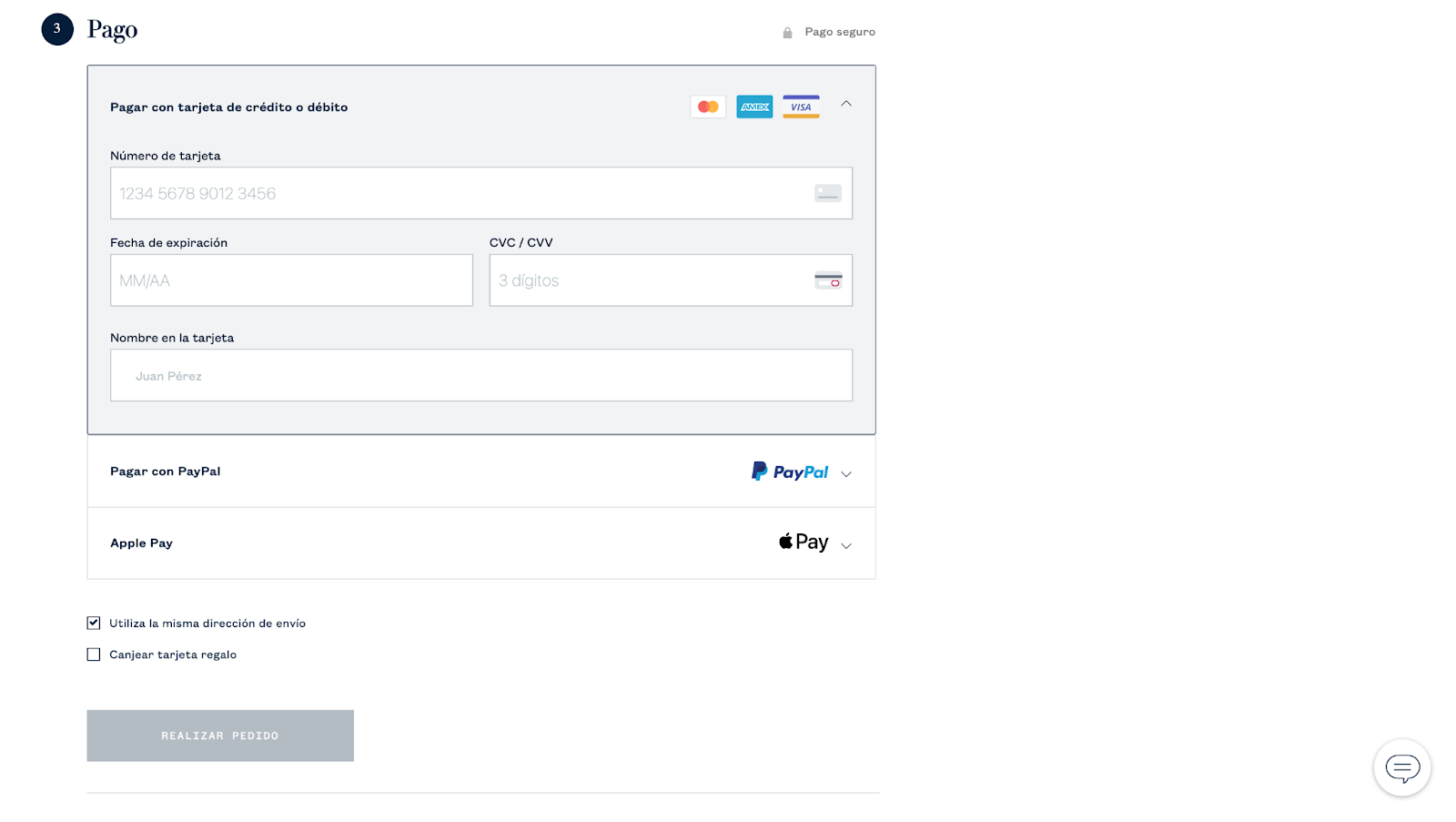Focus the CVC / CVV input

coord(671,280)
